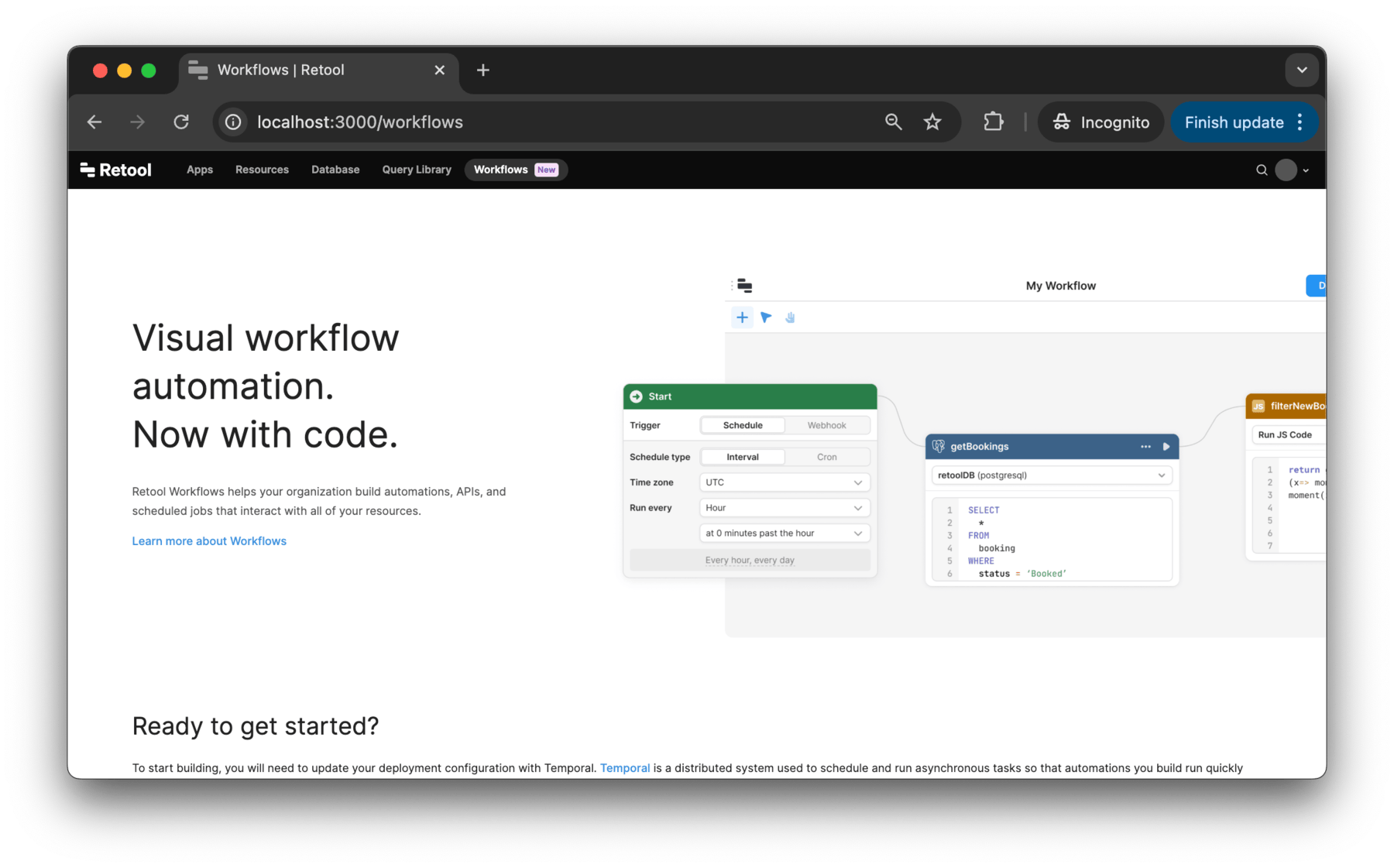Image resolution: width=1394 pixels, height=868 pixels.
Task: Open the browser extensions puzzle icon
Action: point(993,122)
